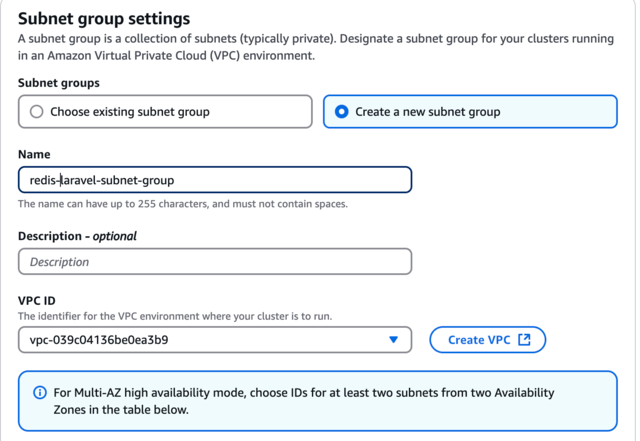Image resolution: width=640 pixels, height=441 pixels.
Task: Click the Description - optional label
Action: click(77, 236)
